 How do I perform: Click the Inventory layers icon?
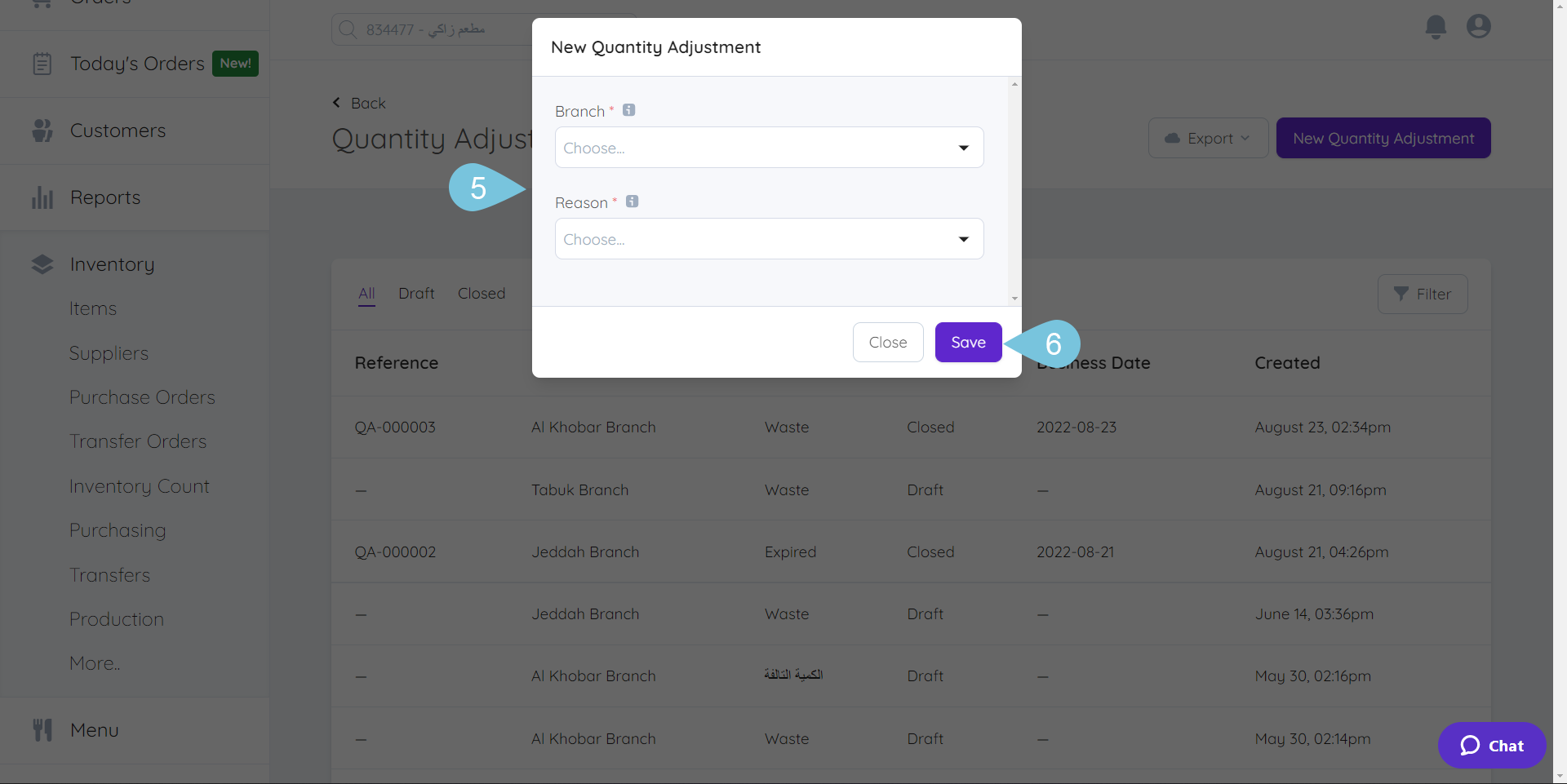42,264
